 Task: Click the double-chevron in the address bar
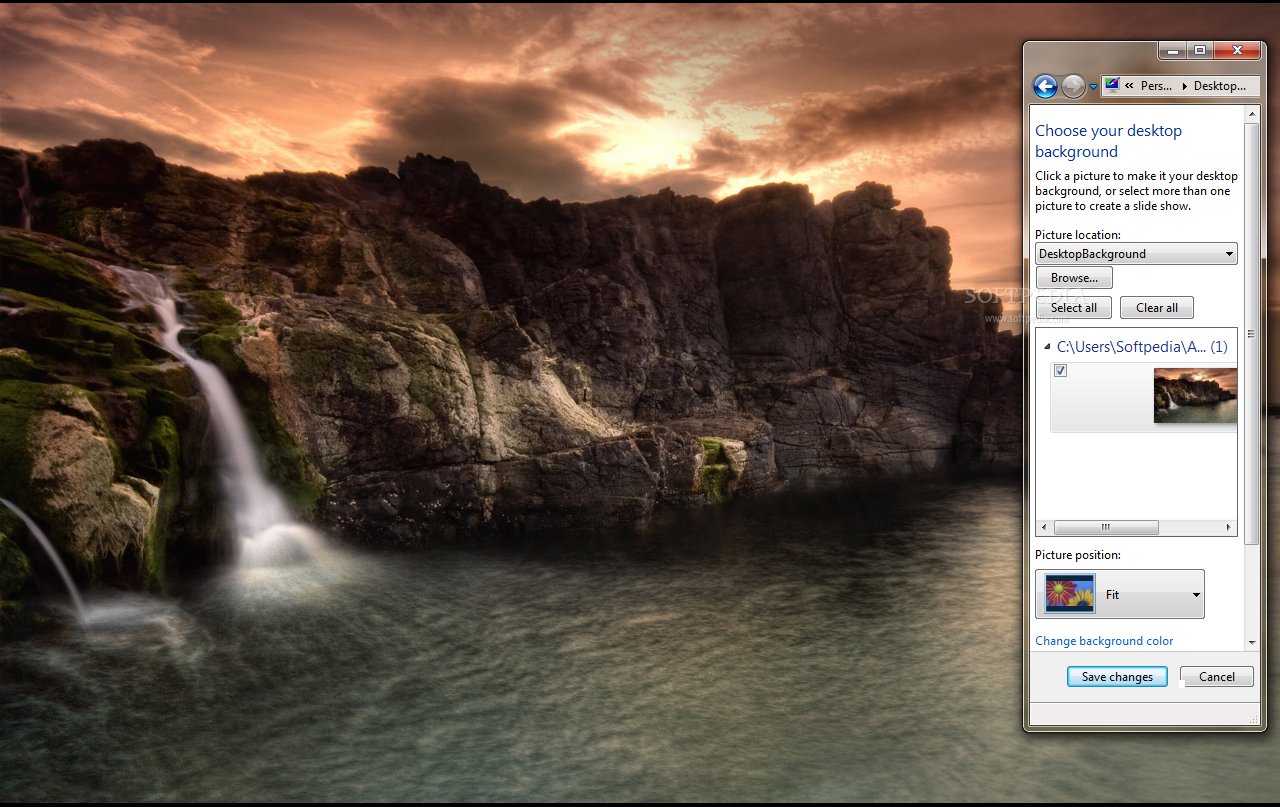pos(1129,86)
